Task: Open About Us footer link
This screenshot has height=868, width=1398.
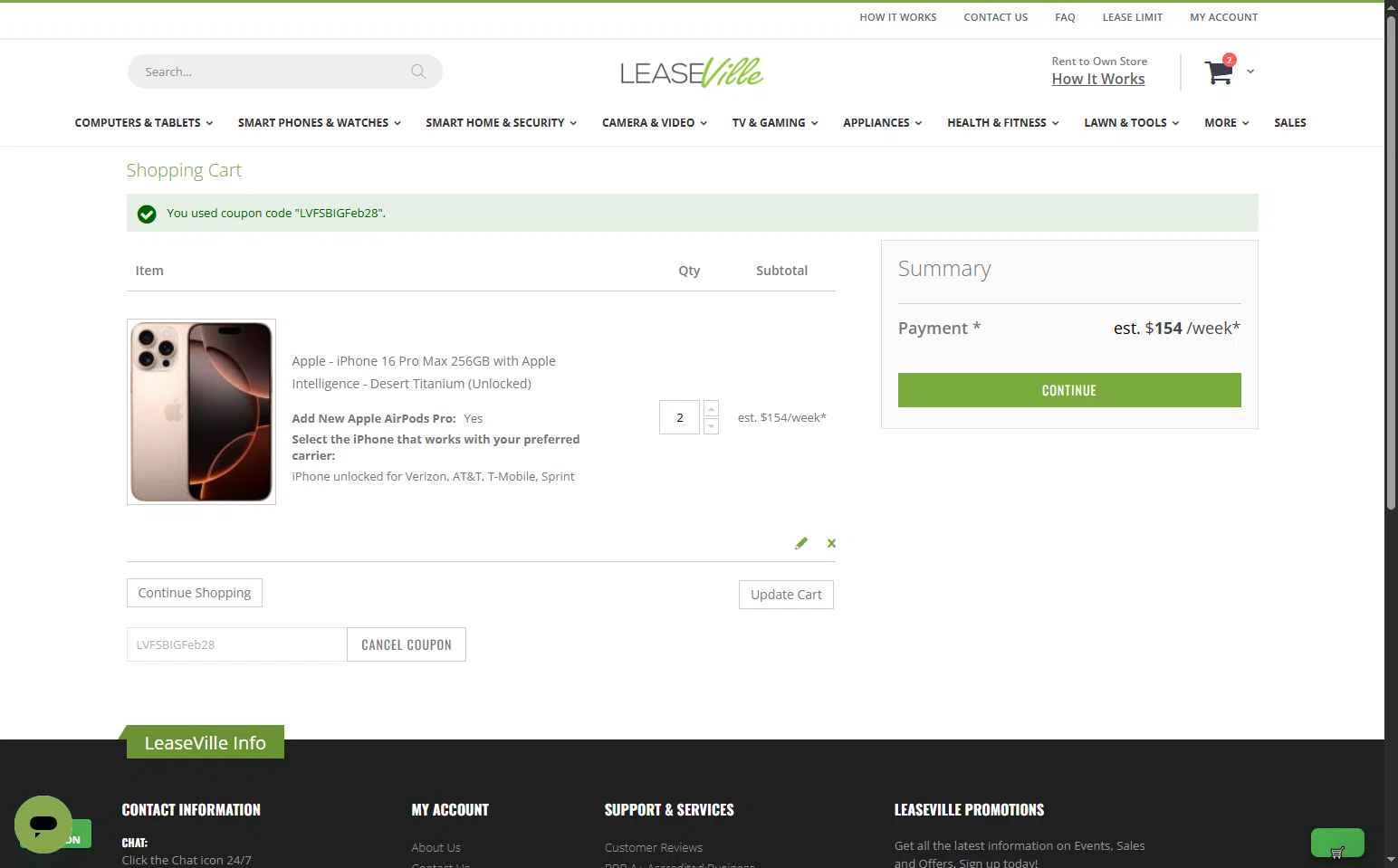Action: pos(436,848)
